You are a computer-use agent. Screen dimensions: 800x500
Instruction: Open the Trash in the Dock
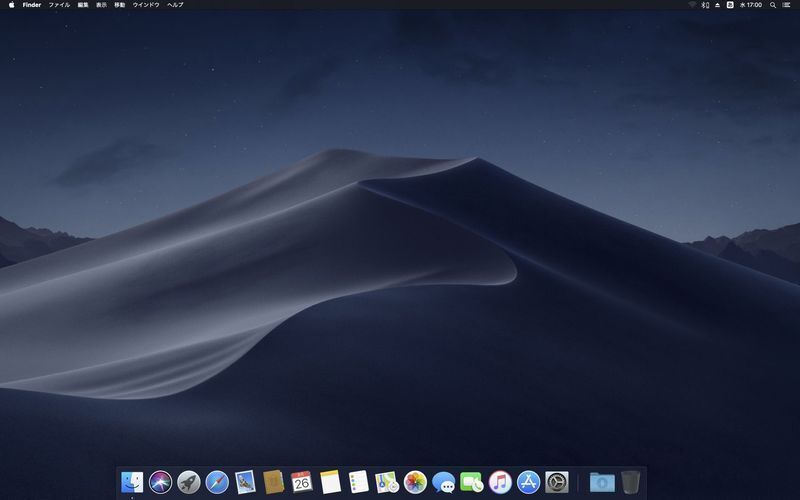tap(630, 482)
